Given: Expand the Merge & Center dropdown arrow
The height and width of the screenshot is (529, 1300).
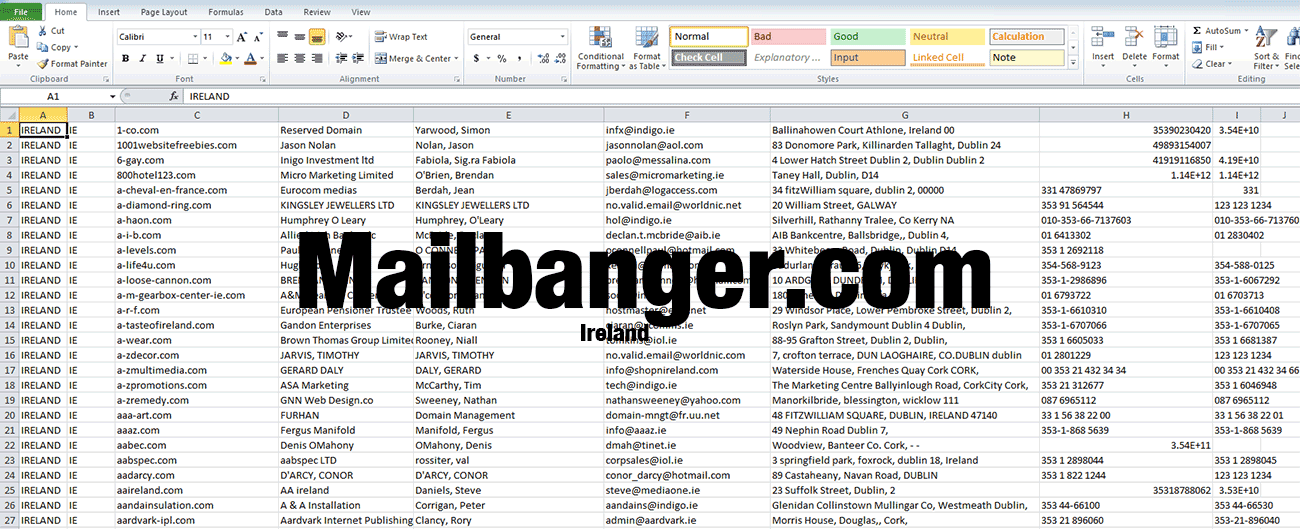Looking at the screenshot, I should pos(456,59).
